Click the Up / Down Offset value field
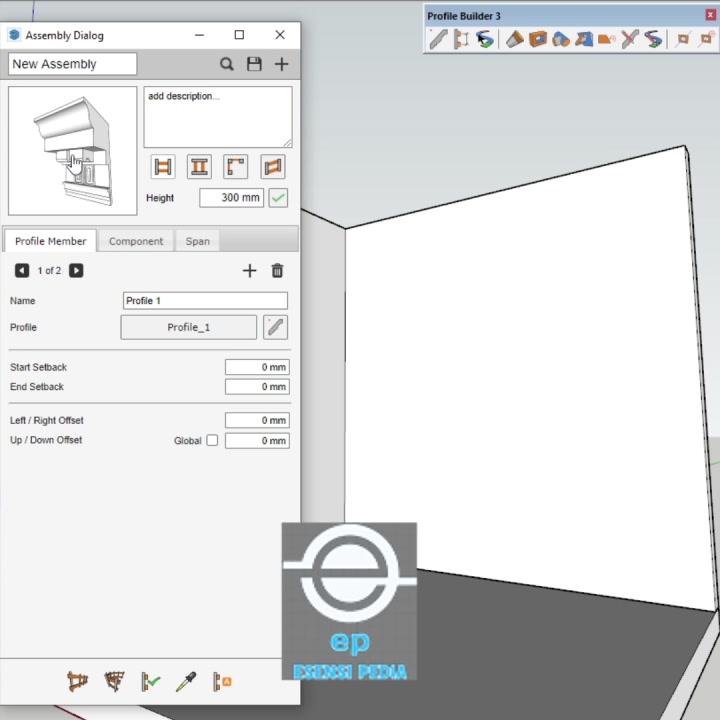 click(x=257, y=440)
